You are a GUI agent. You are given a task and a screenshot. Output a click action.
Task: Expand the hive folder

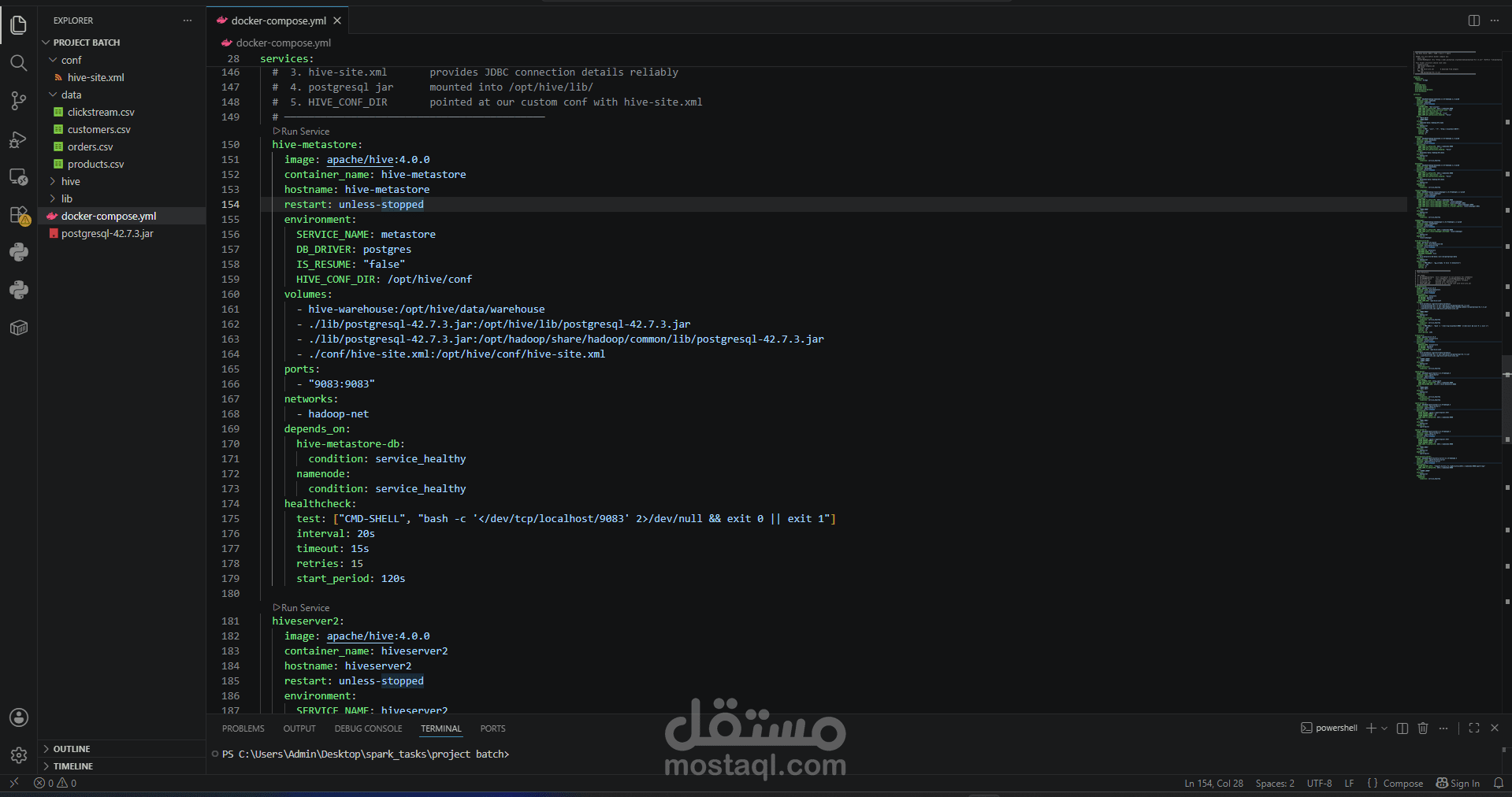tap(121, 181)
